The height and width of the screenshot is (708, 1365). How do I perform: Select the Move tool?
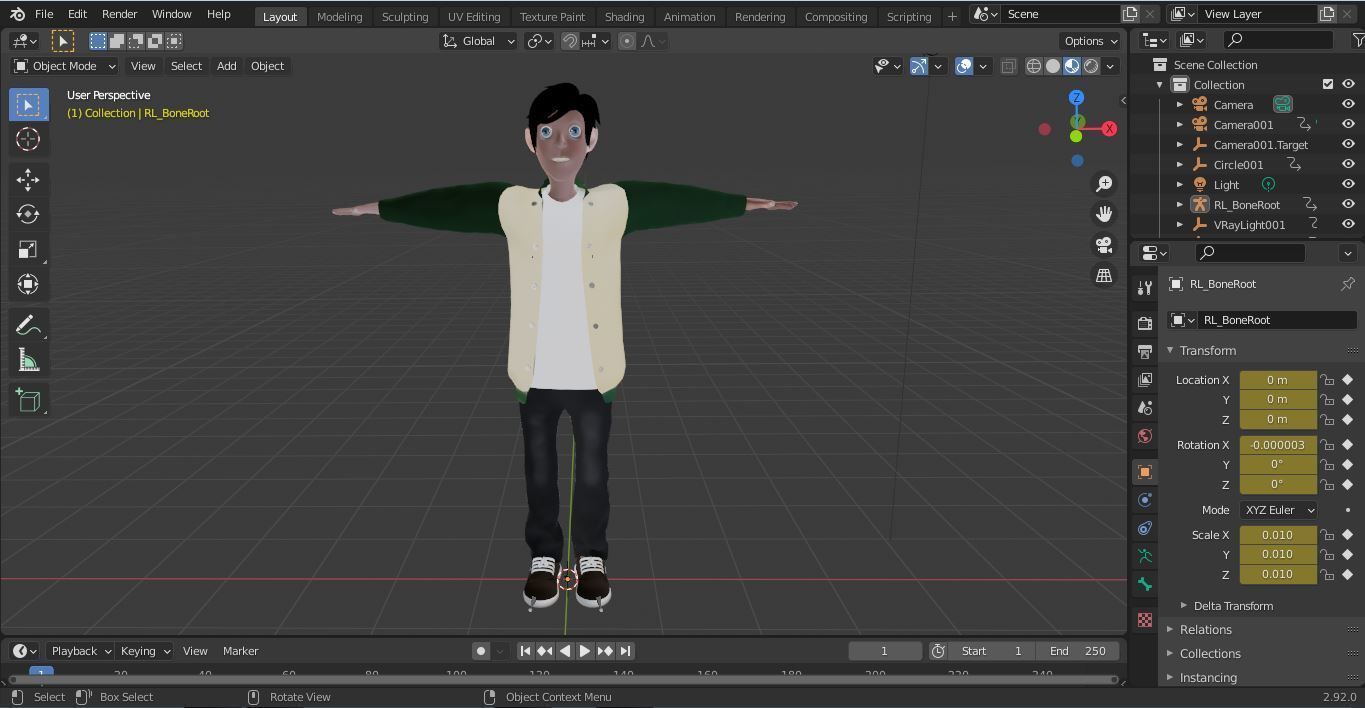[x=28, y=179]
